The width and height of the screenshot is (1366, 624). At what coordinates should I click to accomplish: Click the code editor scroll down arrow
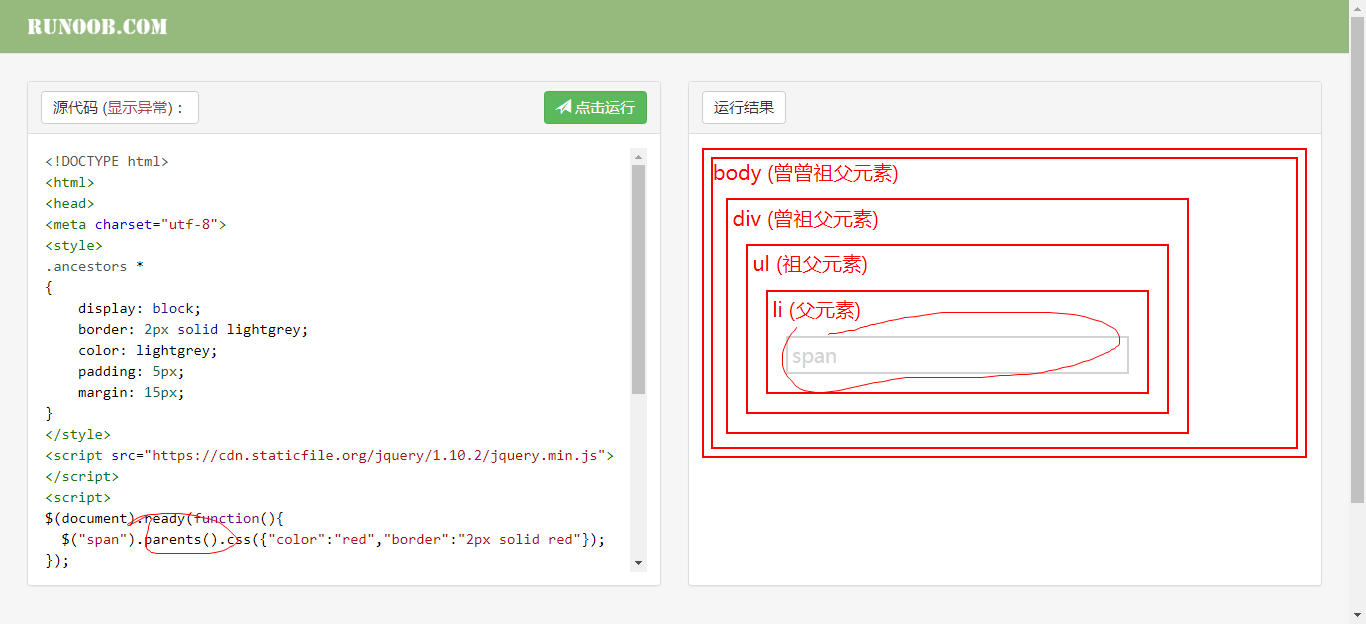click(639, 563)
